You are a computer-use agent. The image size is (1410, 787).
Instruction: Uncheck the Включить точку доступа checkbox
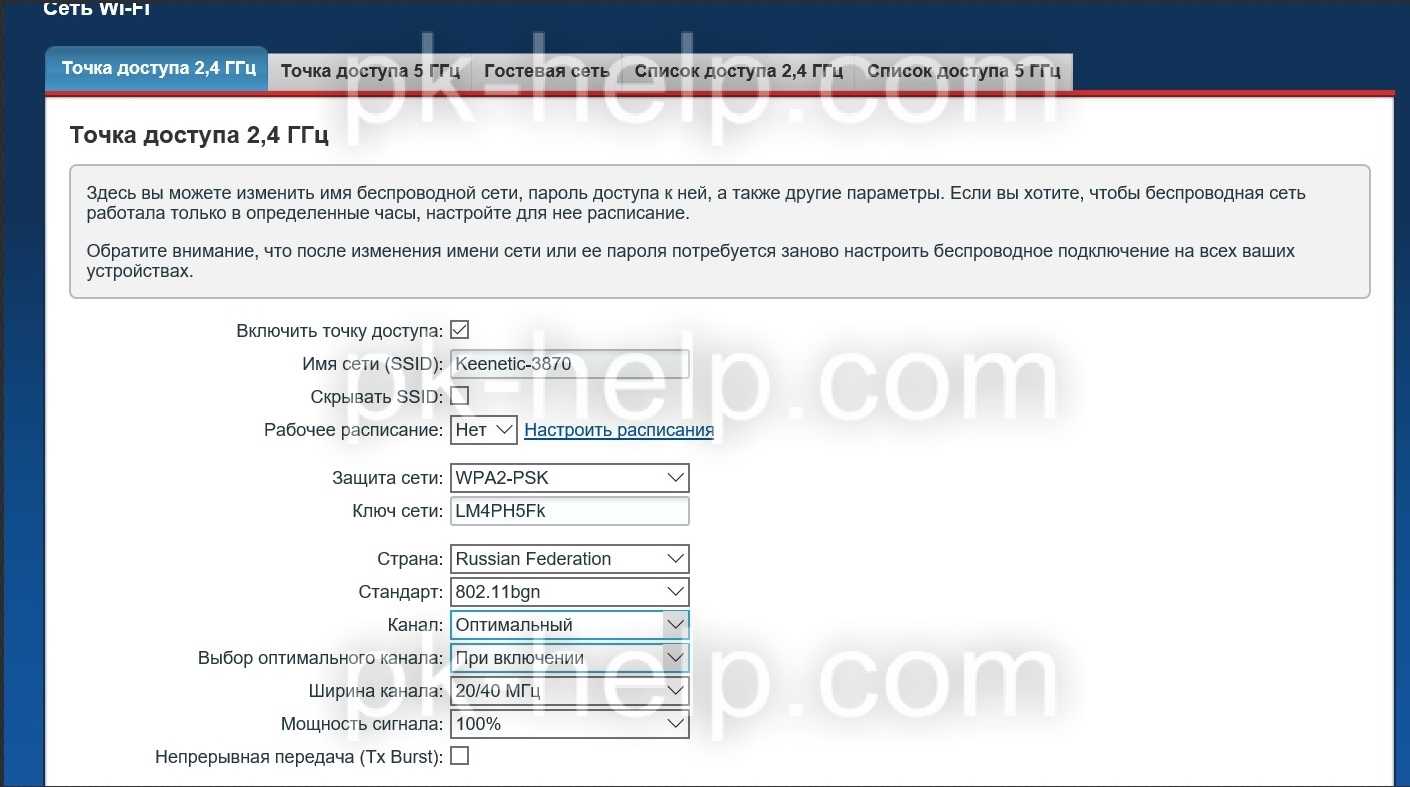tap(460, 330)
